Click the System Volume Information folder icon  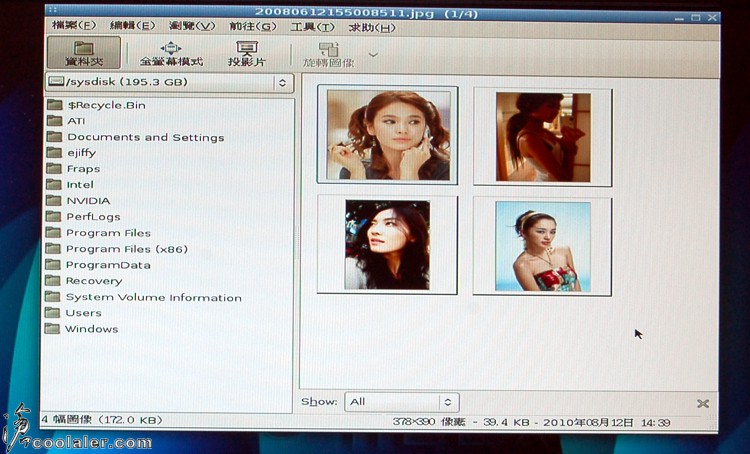[x=54, y=297]
